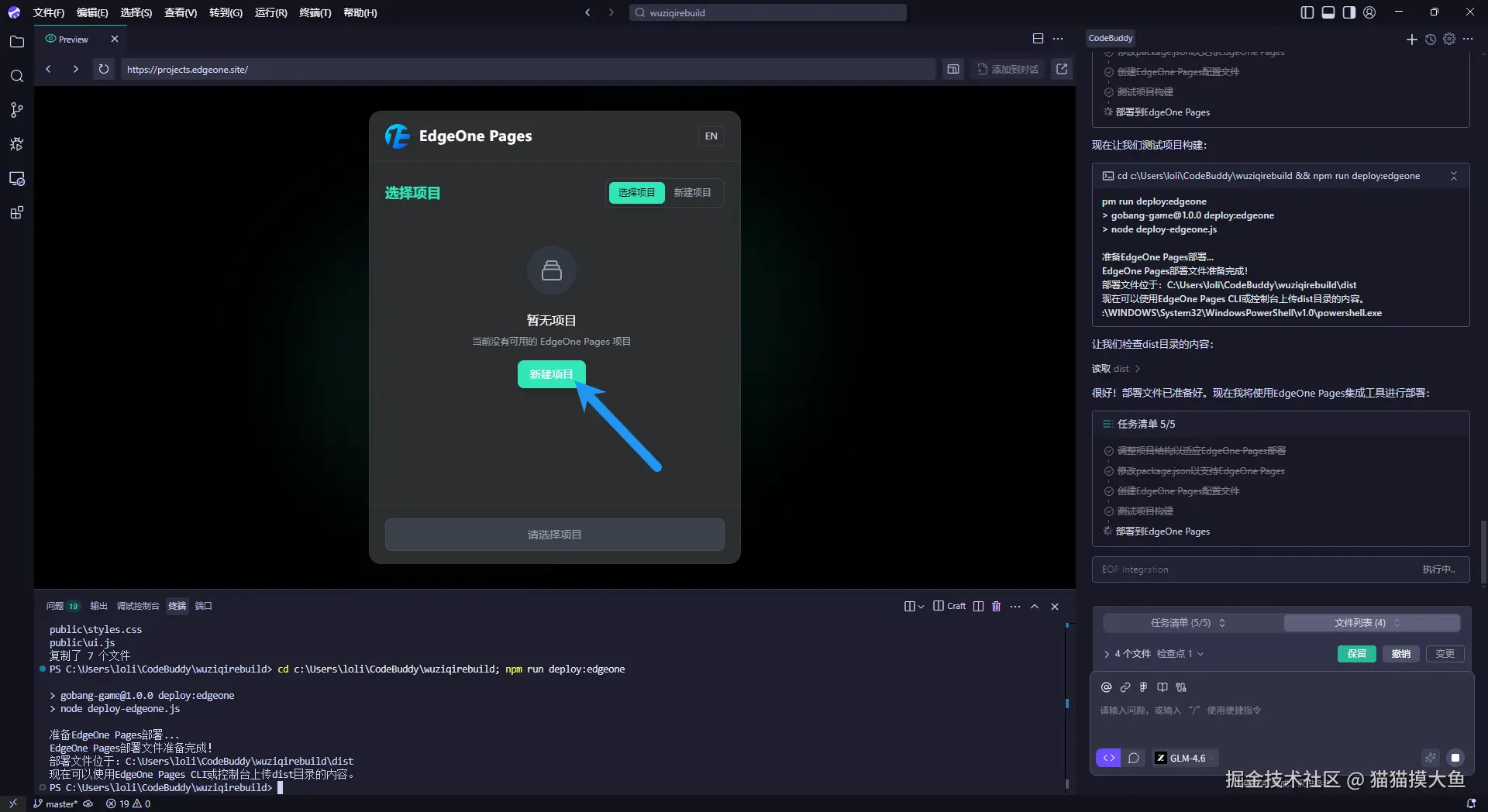The image size is (1488, 812).
Task: Switch to Craft code mode toggle
Action: (x=1108, y=758)
